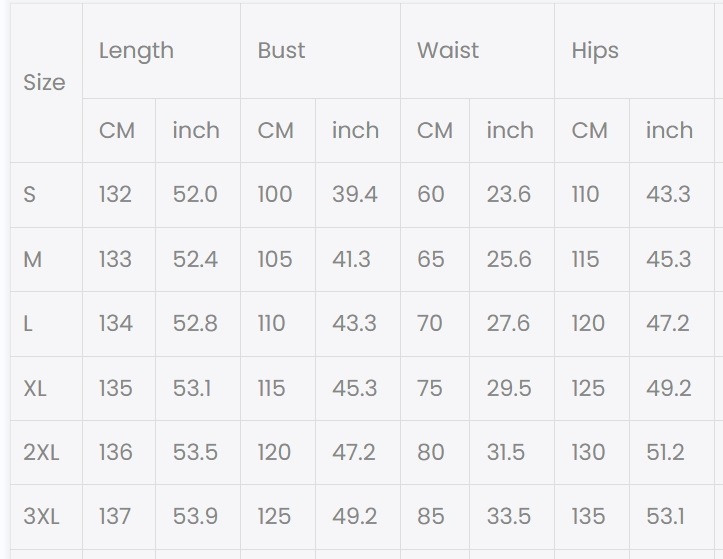
Task: Click the Size column header
Action: tap(44, 83)
